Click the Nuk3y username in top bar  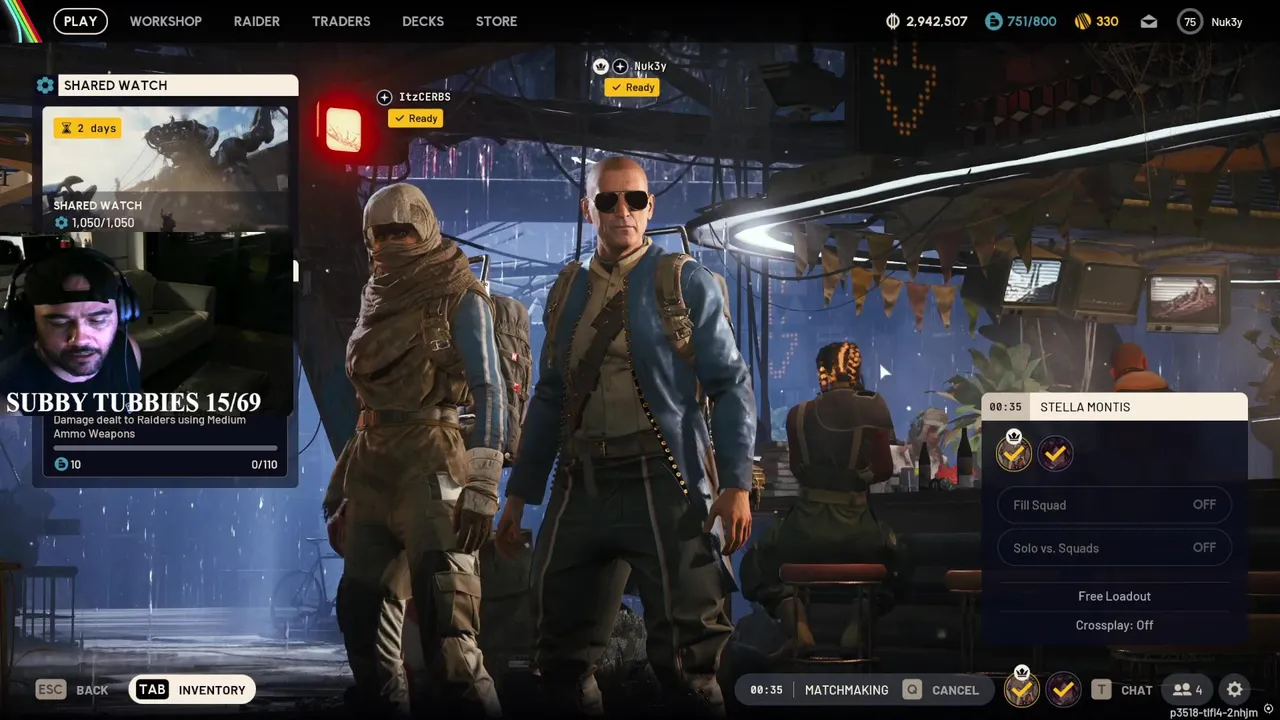click(x=1227, y=22)
